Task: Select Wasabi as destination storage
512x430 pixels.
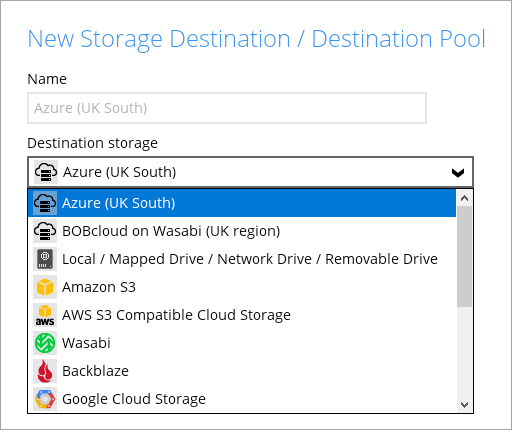Action: point(242,343)
